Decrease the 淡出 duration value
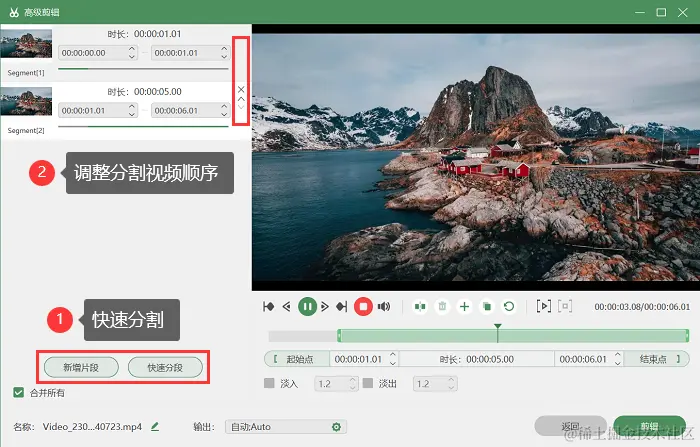700x447 pixels. pos(451,387)
